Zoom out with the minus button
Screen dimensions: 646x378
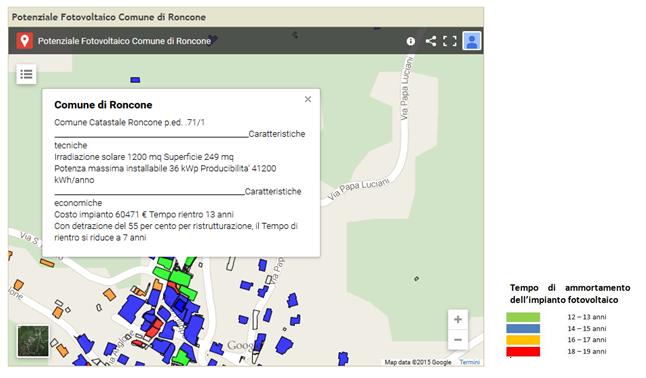tap(458, 340)
